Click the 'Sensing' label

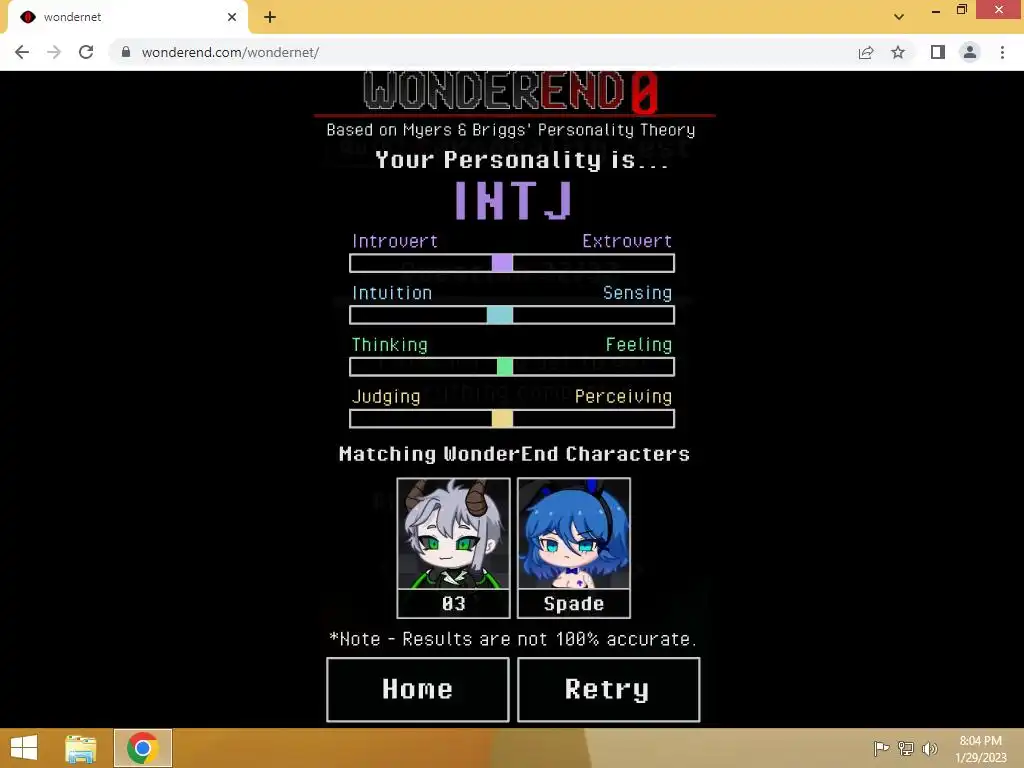(x=637, y=293)
